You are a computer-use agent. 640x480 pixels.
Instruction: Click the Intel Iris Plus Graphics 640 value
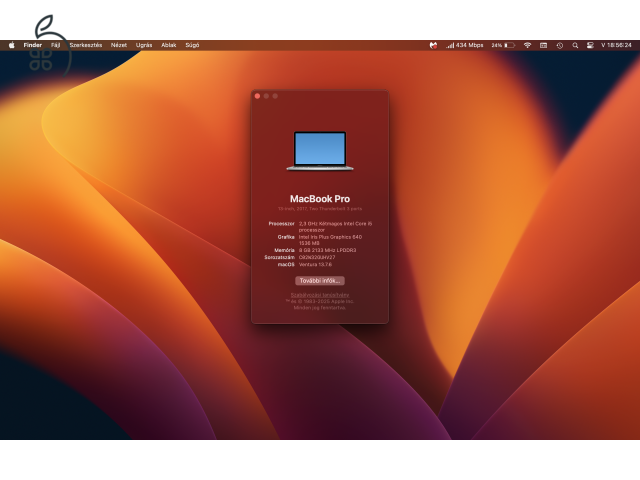[x=331, y=240]
